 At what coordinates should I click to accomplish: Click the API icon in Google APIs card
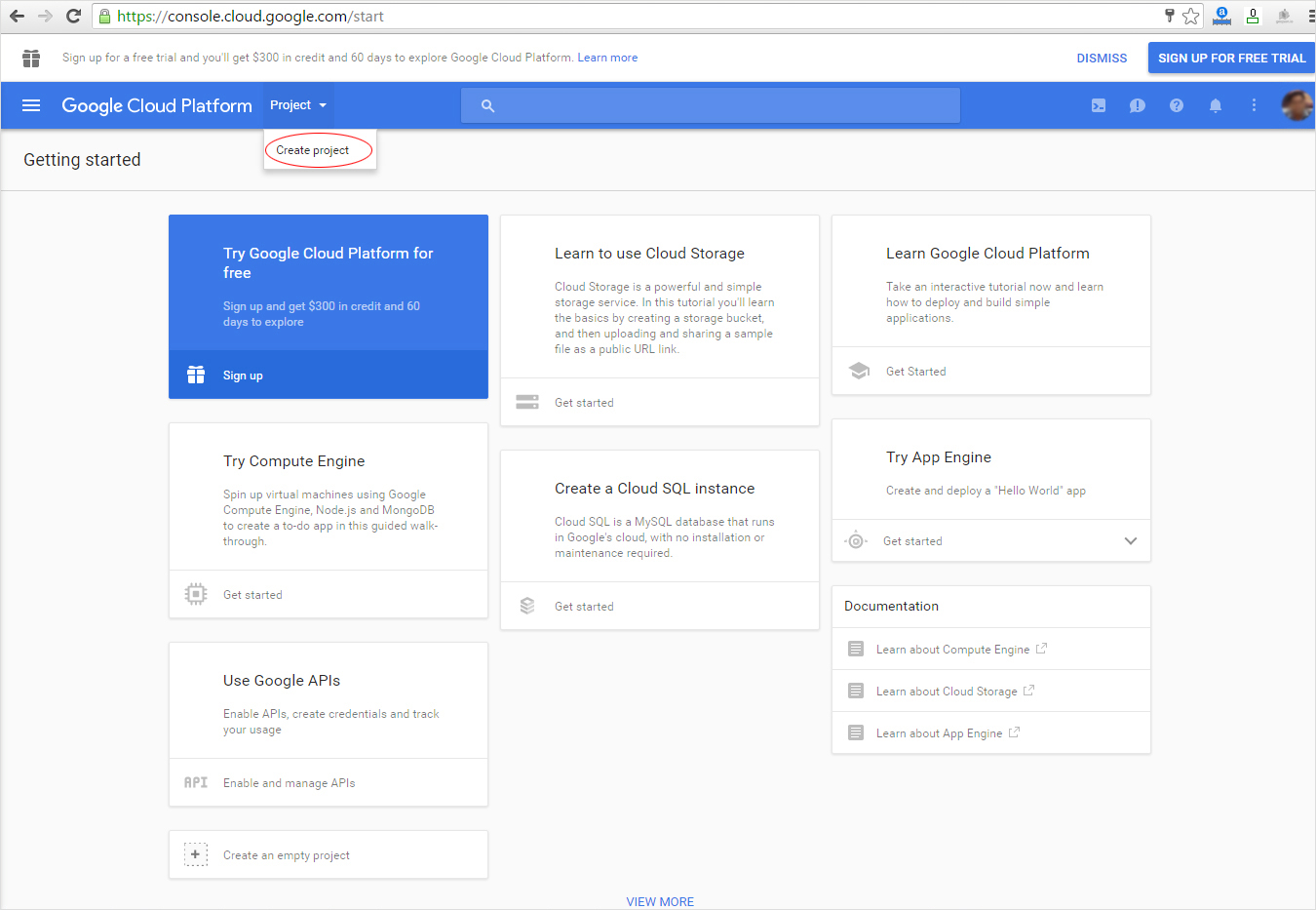[196, 782]
